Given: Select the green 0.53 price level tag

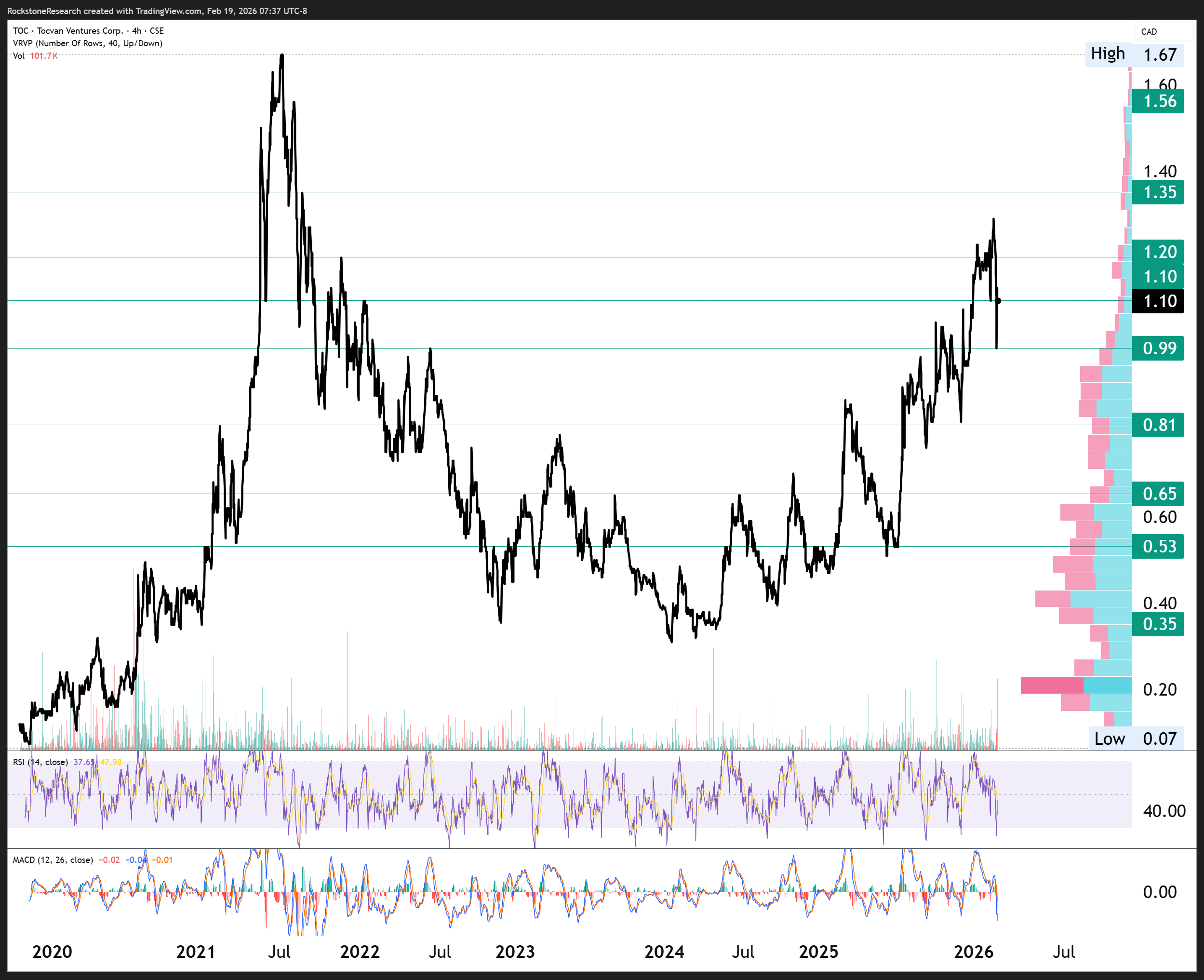Looking at the screenshot, I should (1157, 547).
